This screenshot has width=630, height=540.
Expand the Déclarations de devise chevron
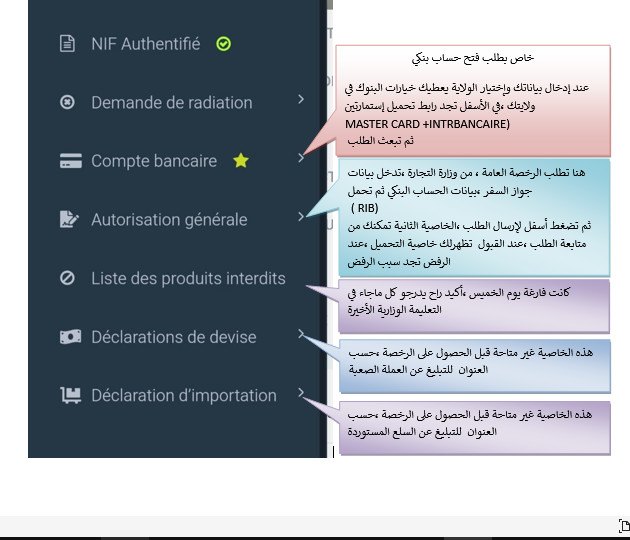(x=301, y=333)
